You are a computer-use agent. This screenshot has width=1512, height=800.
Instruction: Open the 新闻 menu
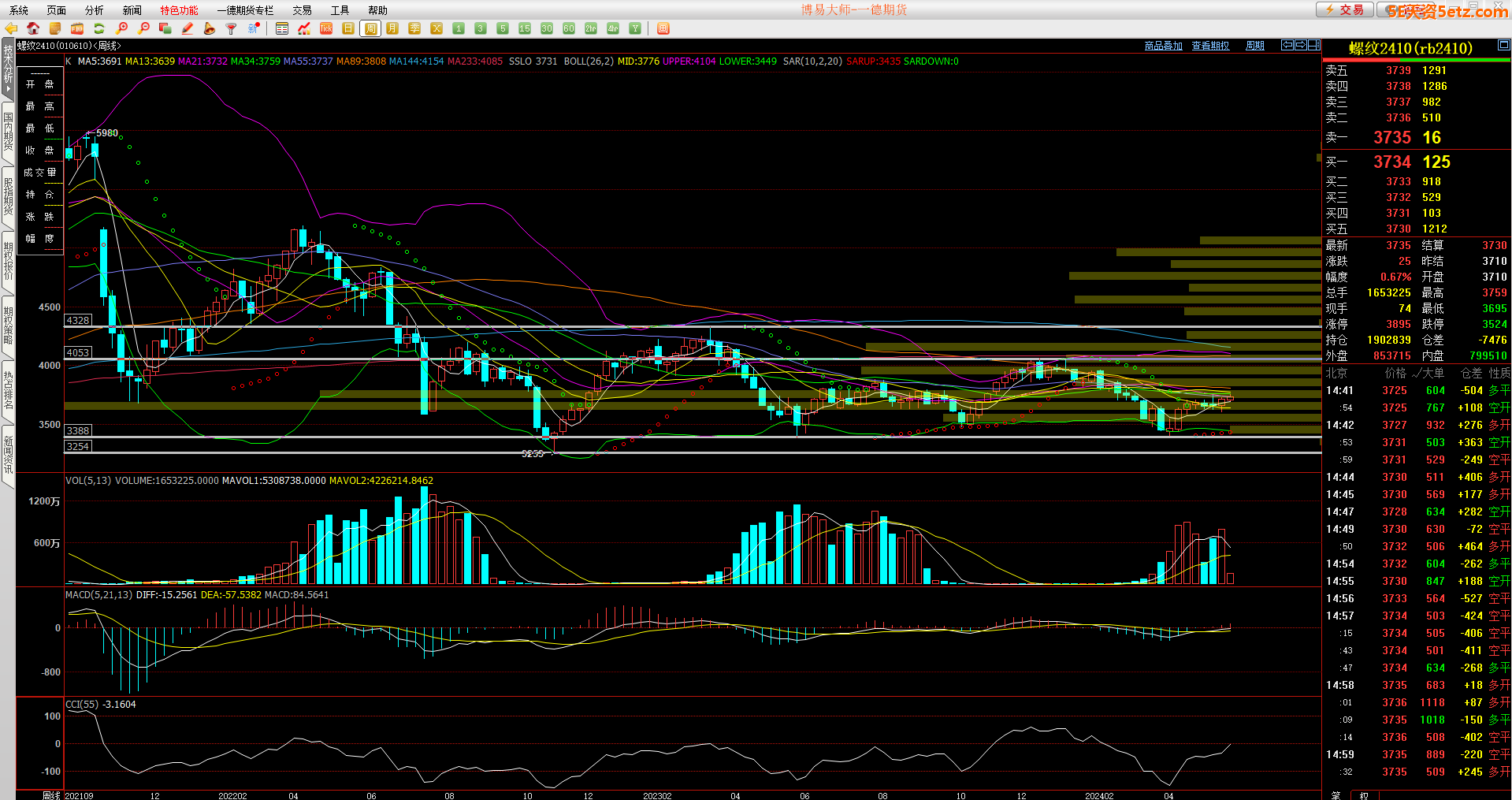tap(132, 10)
